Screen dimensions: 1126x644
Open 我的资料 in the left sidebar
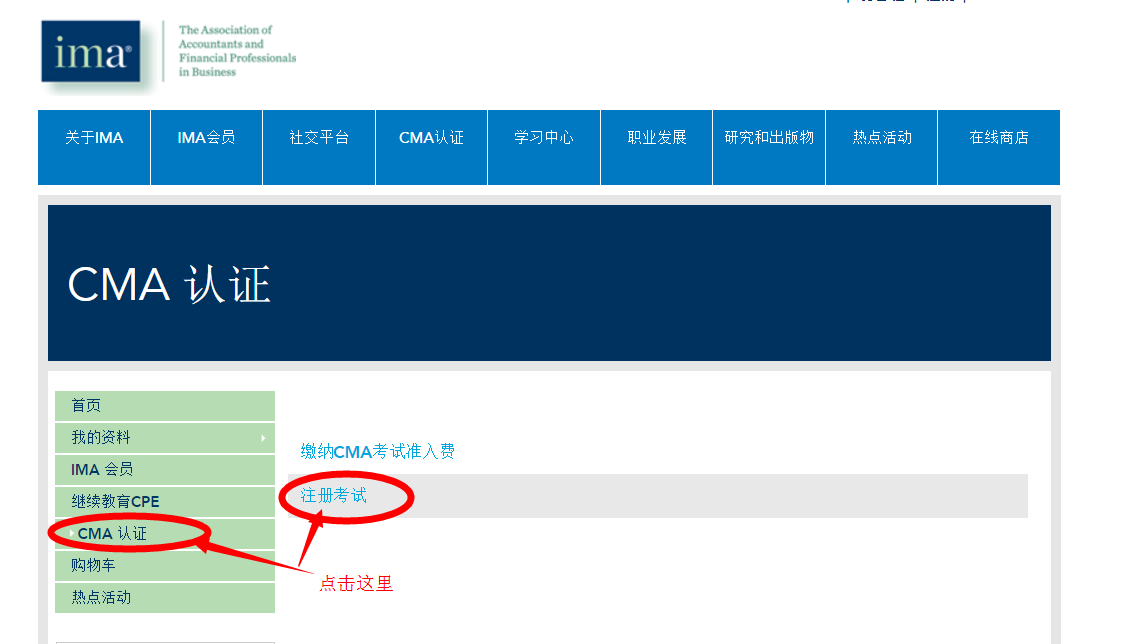click(x=101, y=438)
